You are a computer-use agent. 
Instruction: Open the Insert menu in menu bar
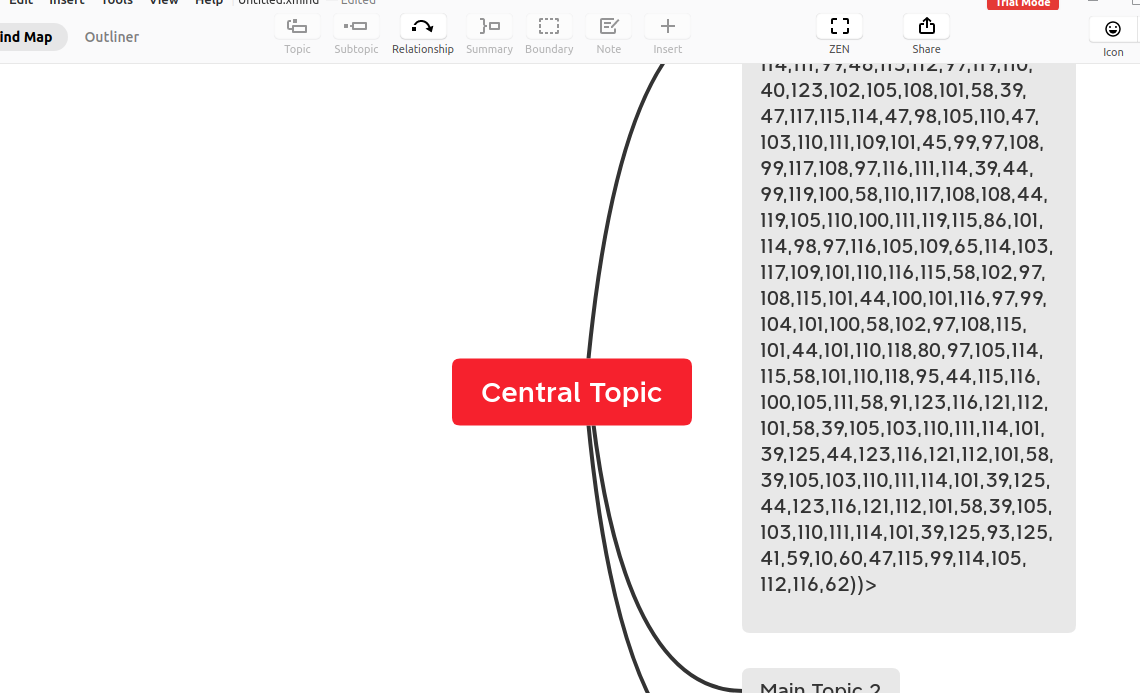point(67,3)
